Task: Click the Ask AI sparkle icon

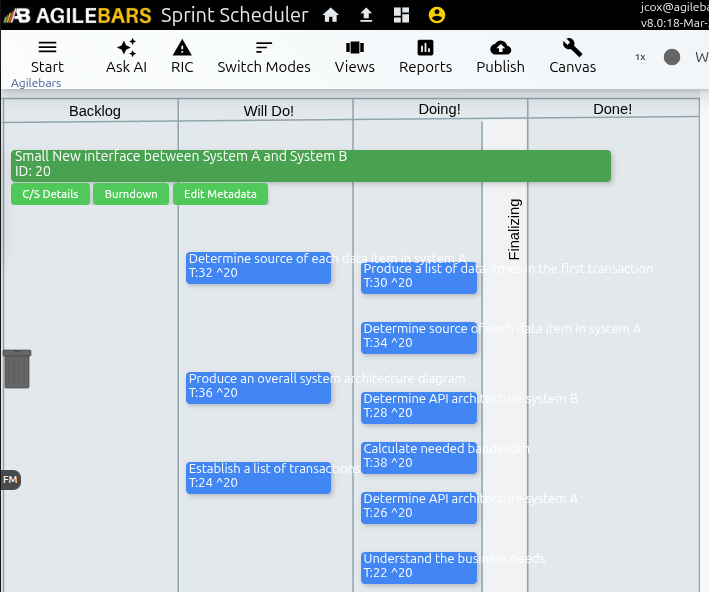Action: pos(126,48)
